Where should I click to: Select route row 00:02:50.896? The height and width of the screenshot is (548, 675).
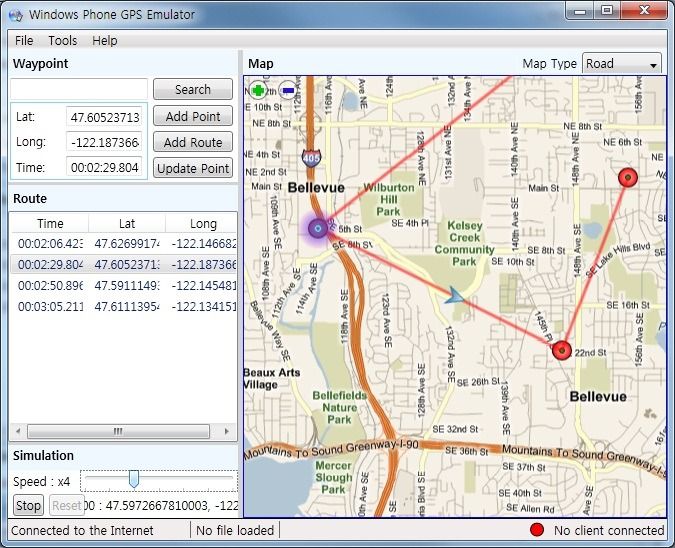124,285
